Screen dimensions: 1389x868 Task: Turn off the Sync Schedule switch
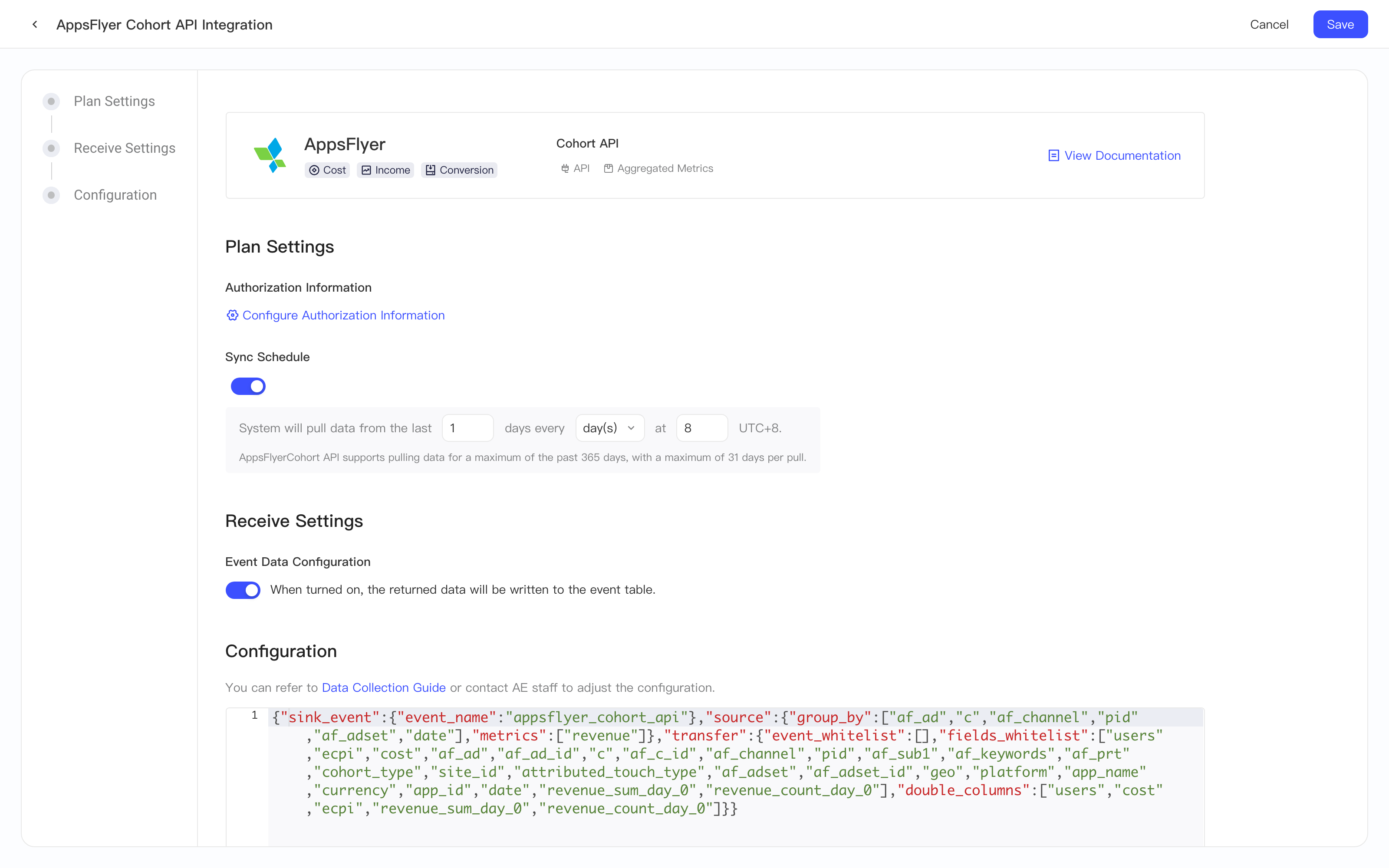pyautogui.click(x=248, y=386)
